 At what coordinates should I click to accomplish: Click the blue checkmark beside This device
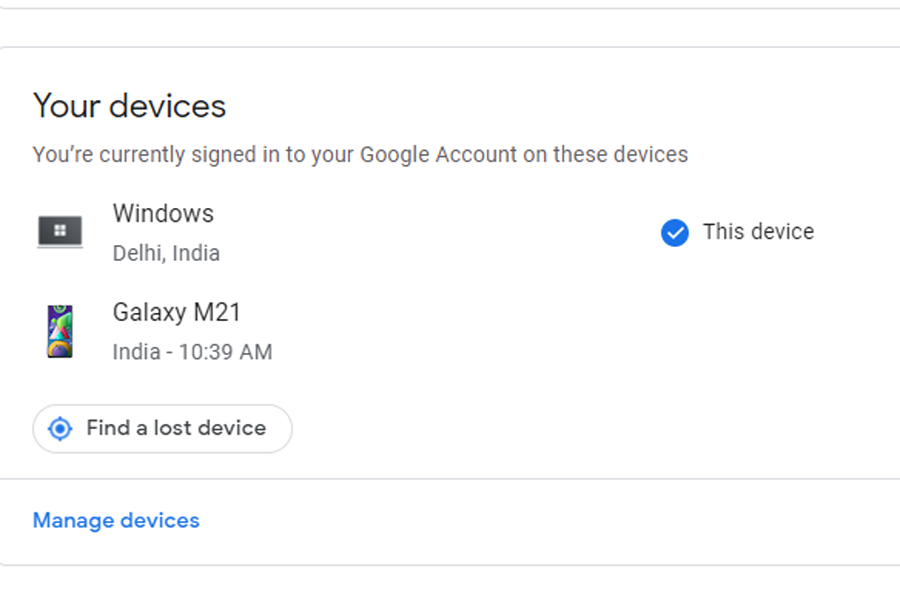click(675, 233)
